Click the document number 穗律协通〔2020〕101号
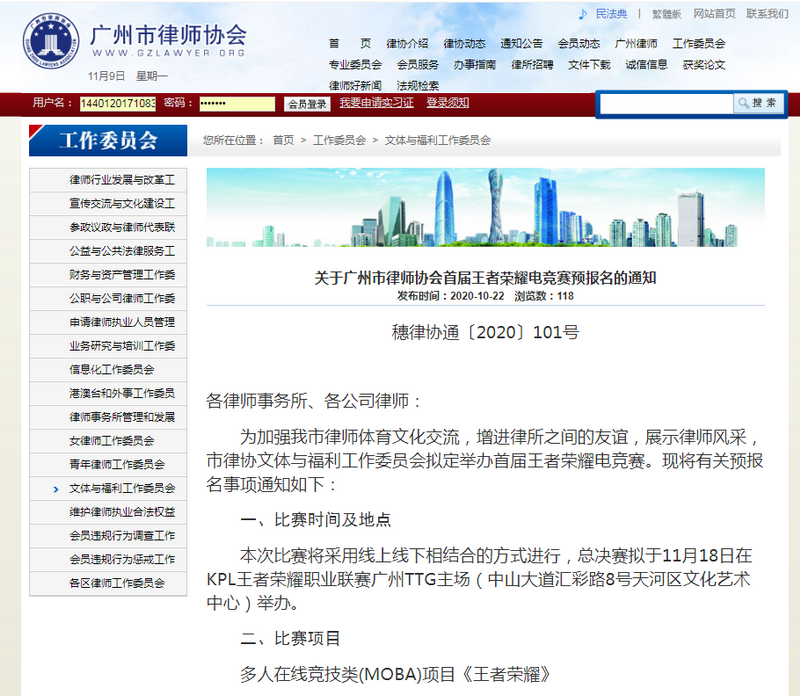Screen dimensions: 800x696 [485, 332]
